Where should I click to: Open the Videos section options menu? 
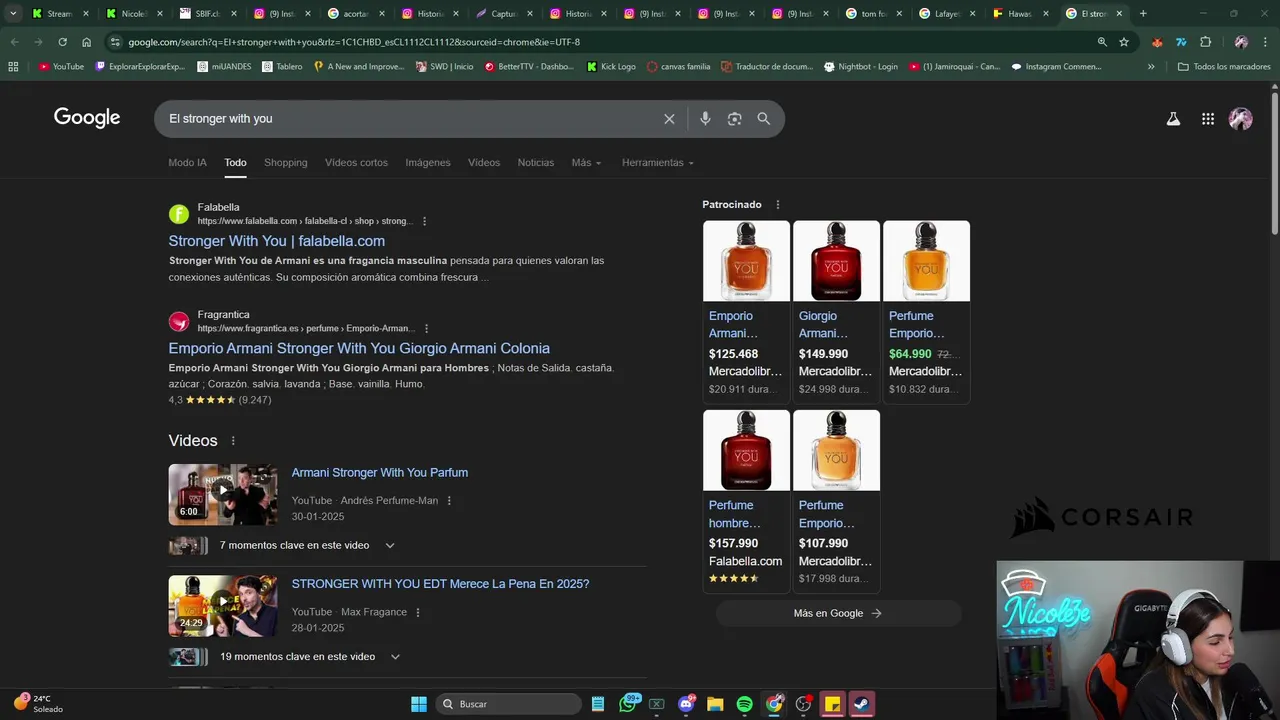tap(233, 441)
